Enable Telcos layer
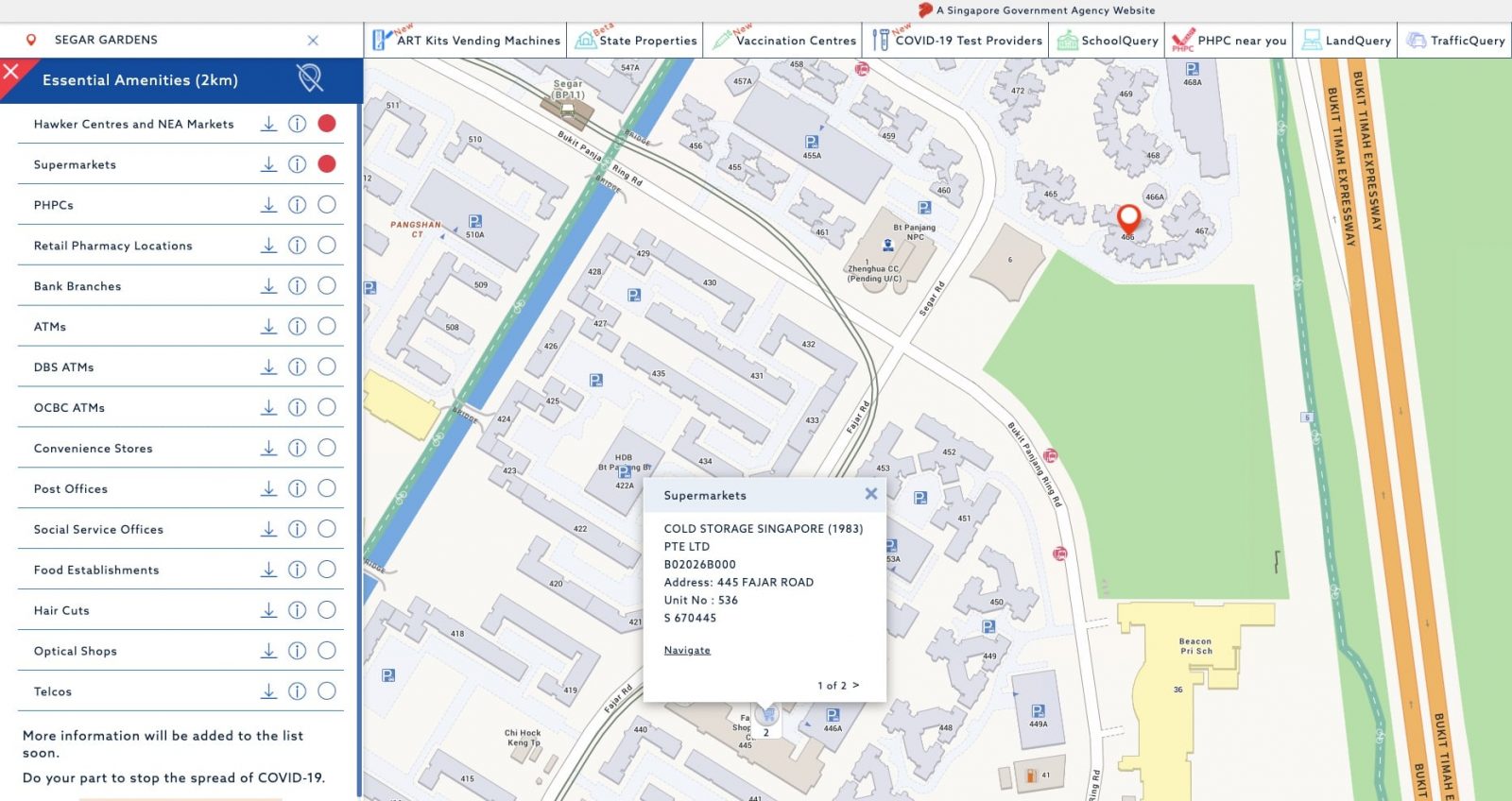Screen dimensions: 1512x801 (327, 692)
